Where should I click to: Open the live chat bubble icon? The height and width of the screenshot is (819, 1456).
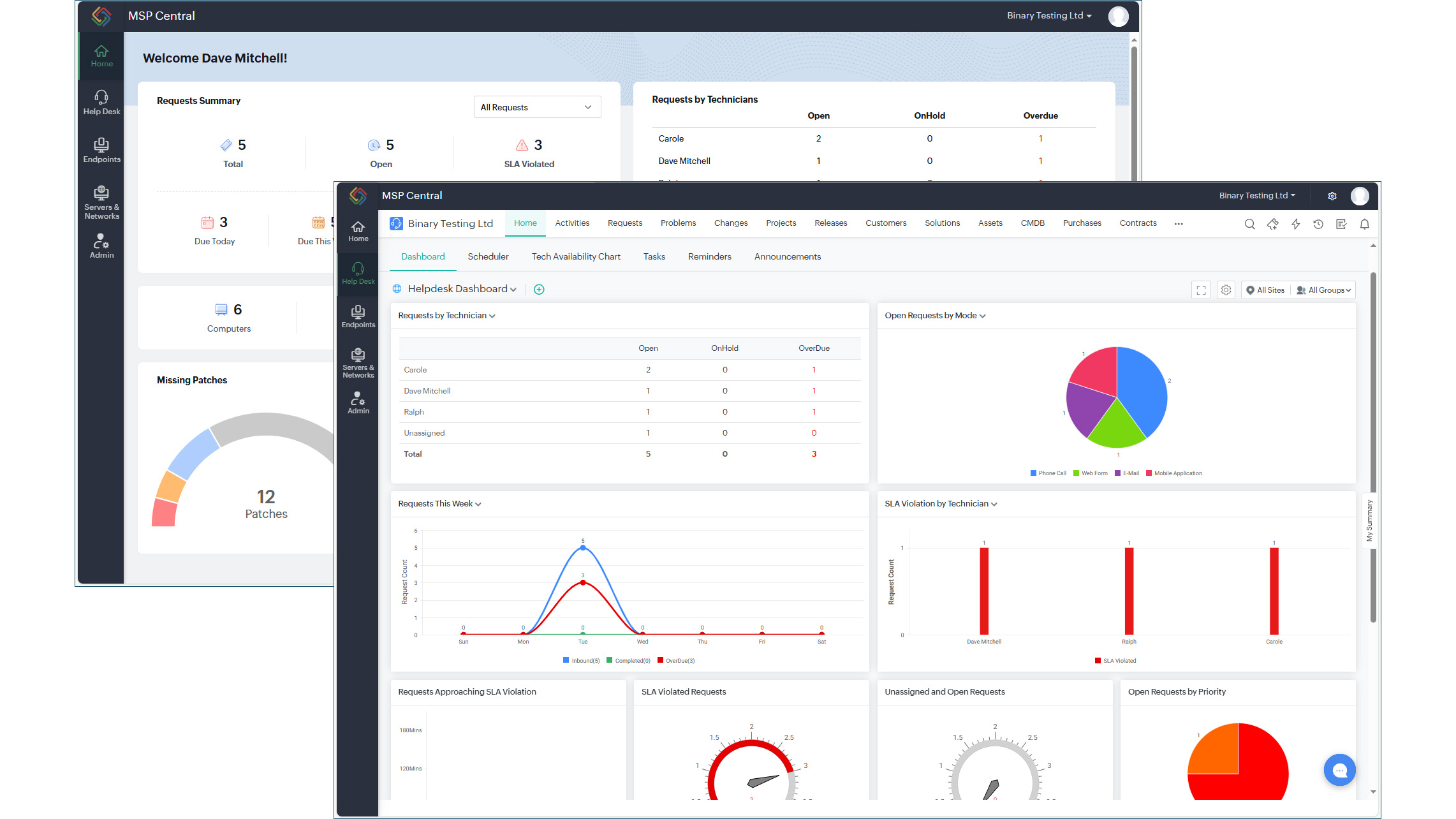1339,770
